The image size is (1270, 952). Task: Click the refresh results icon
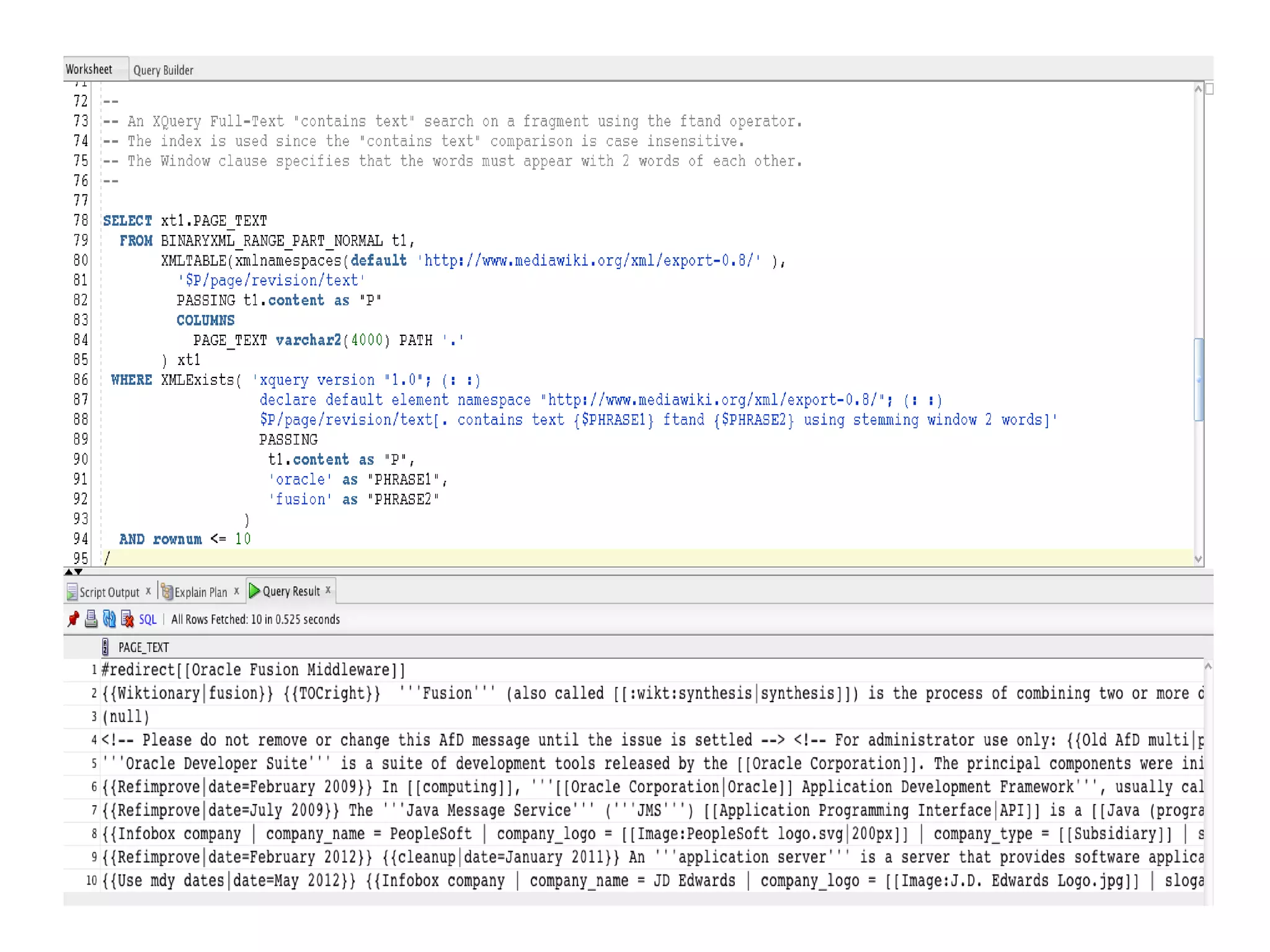pyautogui.click(x=109, y=619)
